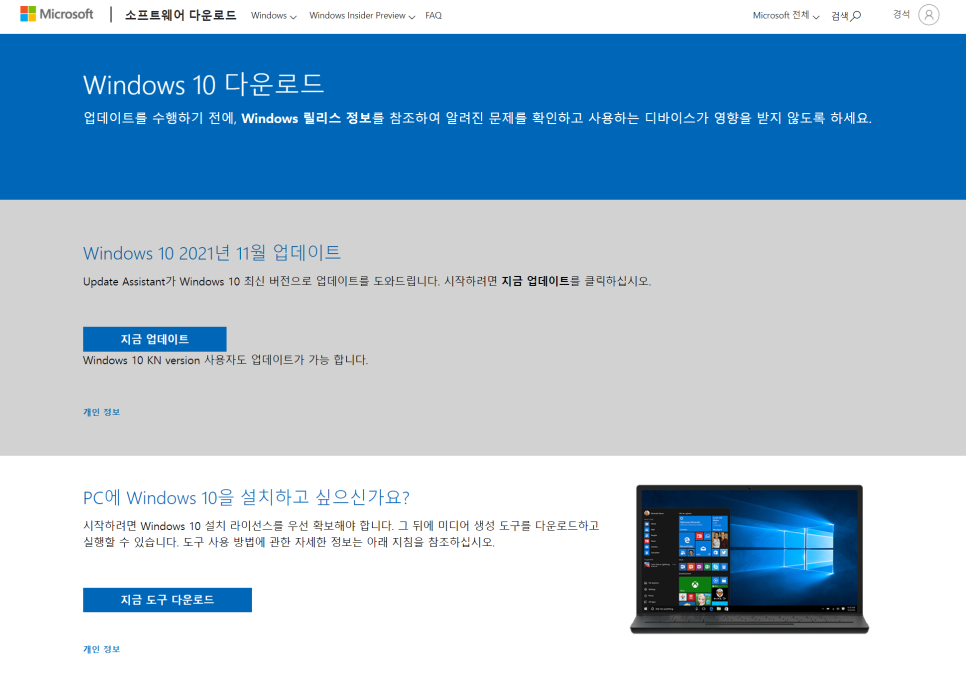Click the Windows 10 KN version note text
This screenshot has width=966, height=673.
[x=225, y=360]
